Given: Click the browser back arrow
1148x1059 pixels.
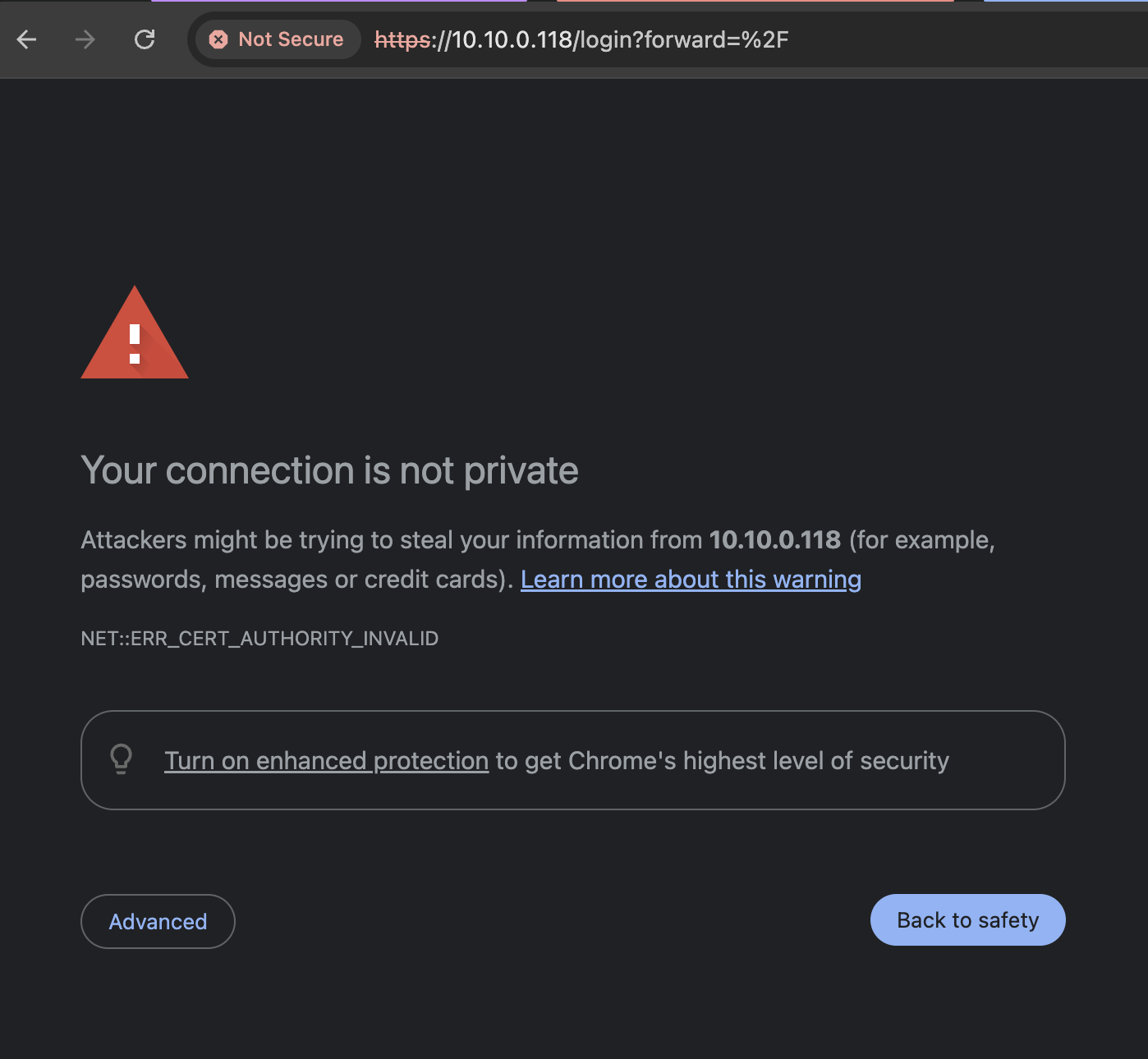Looking at the screenshot, I should click(27, 39).
